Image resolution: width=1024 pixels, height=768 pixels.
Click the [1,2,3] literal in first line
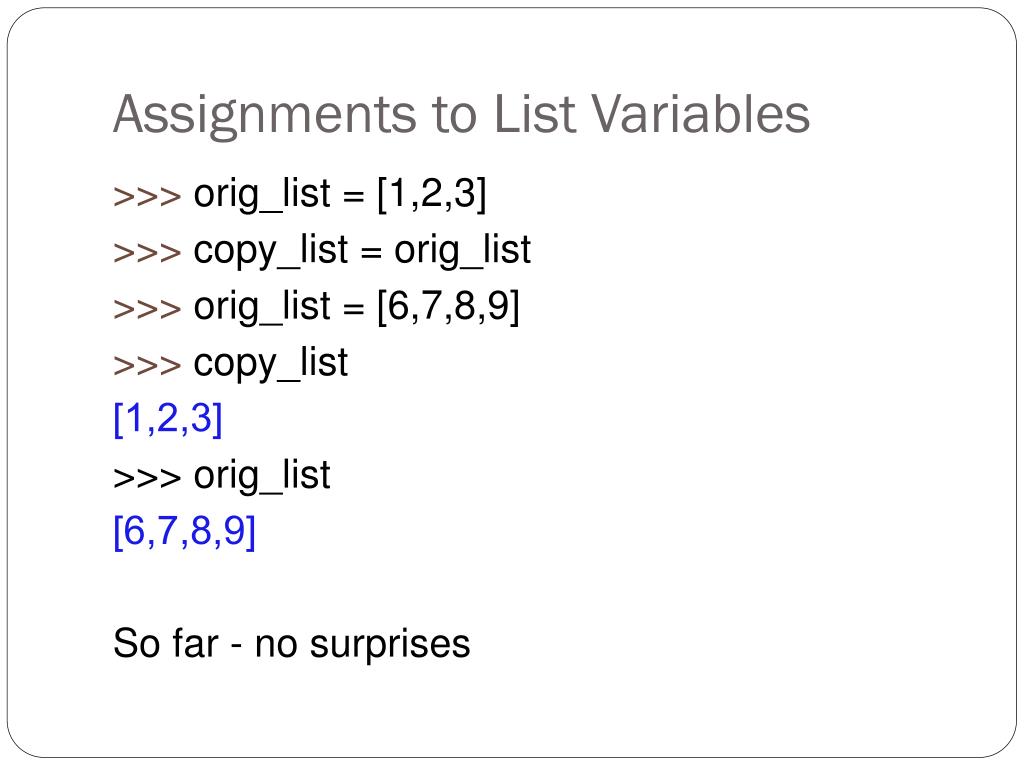click(x=432, y=195)
